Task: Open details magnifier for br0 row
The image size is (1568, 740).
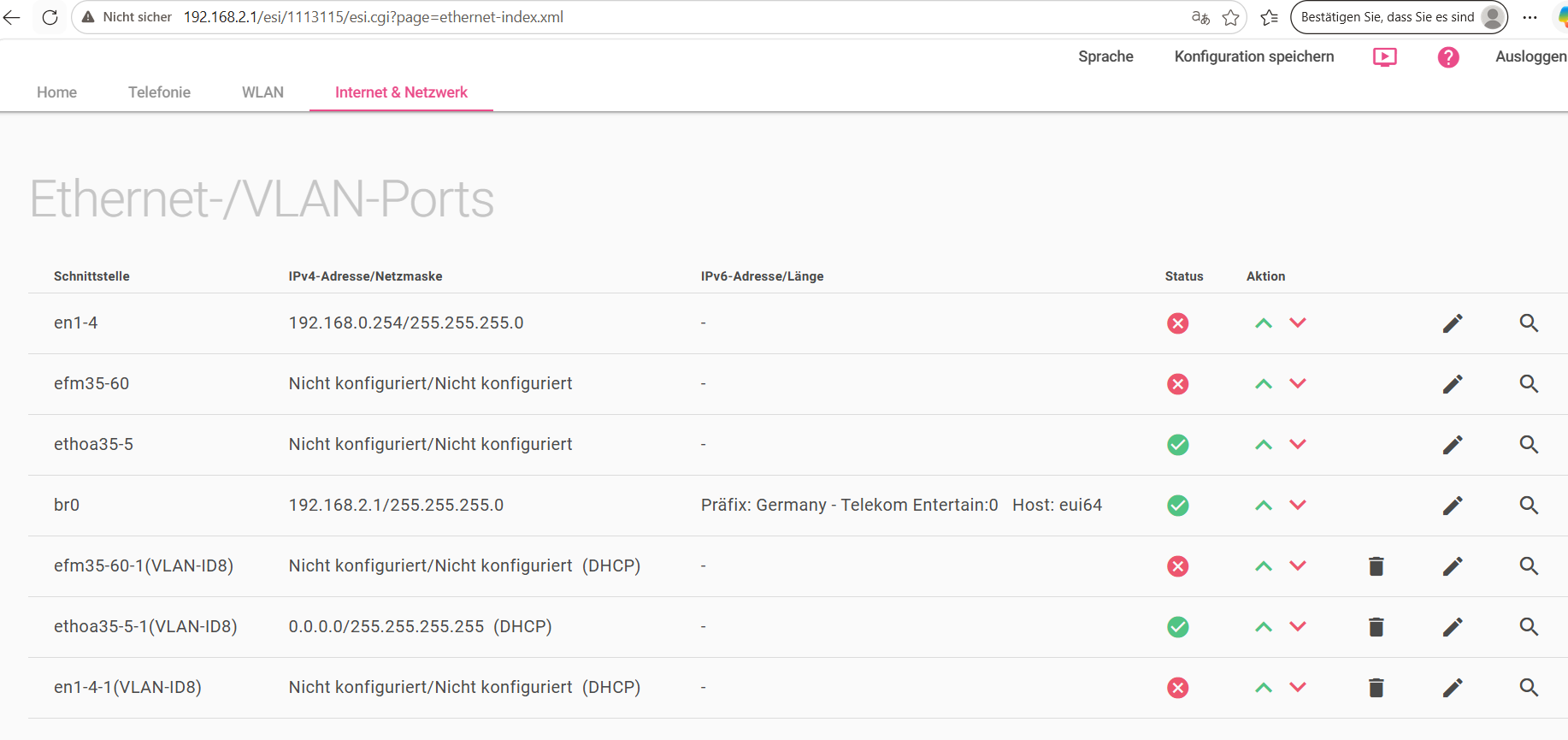Action: tap(1529, 506)
